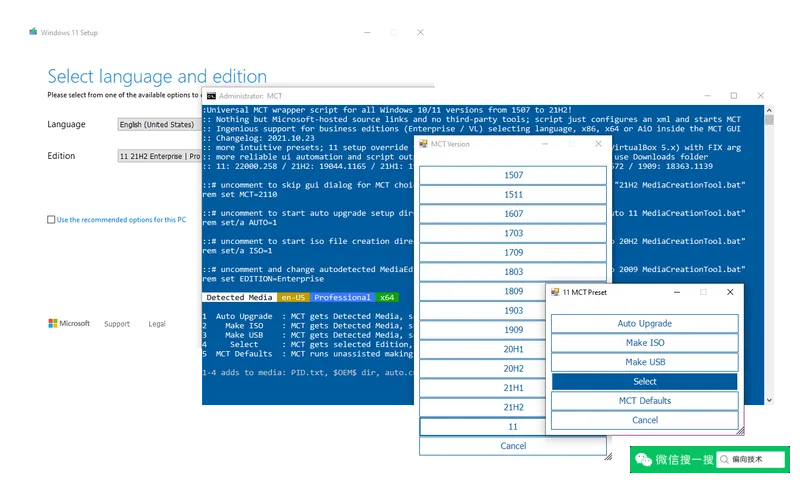The height and width of the screenshot is (483, 800).
Task: Click the WeChat logo in green banner
Action: coord(643,460)
